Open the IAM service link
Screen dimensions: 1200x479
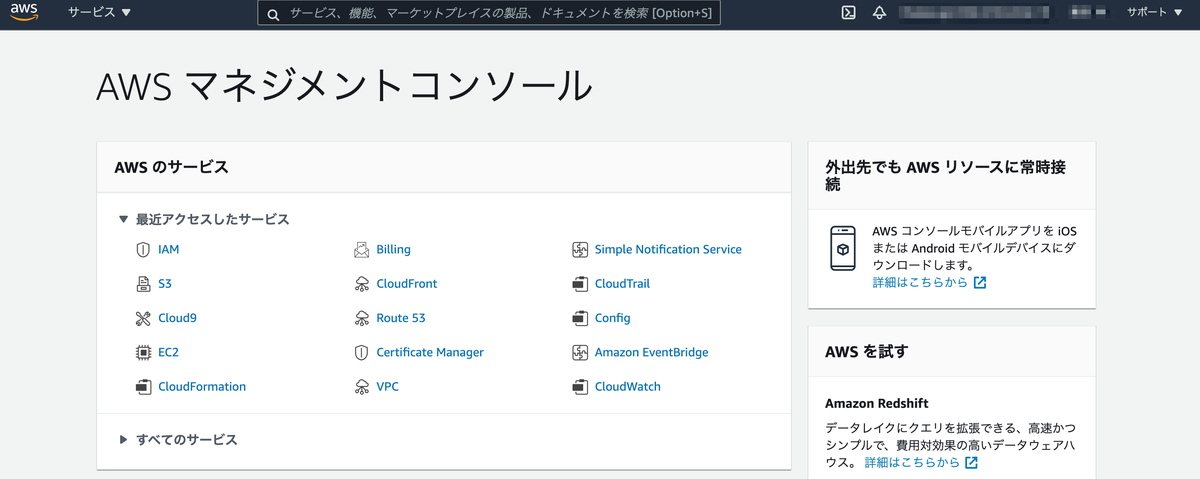[169, 249]
